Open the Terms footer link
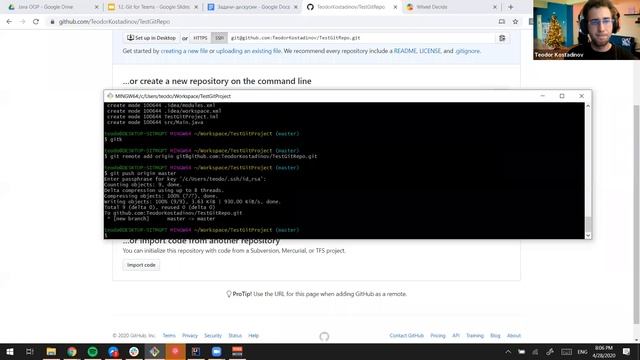 (x=169, y=336)
